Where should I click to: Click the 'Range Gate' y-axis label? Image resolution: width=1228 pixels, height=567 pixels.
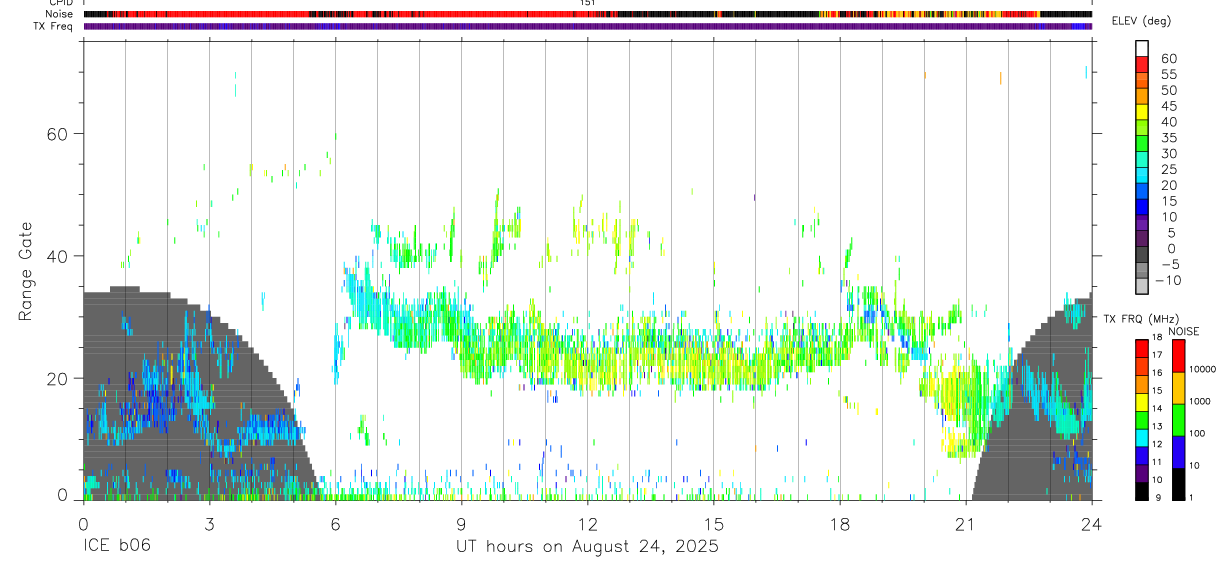[26, 272]
